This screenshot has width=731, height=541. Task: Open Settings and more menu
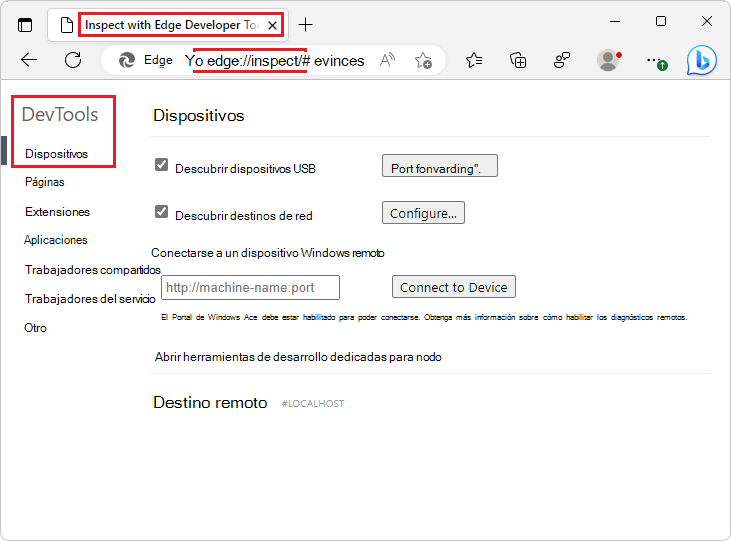656,62
